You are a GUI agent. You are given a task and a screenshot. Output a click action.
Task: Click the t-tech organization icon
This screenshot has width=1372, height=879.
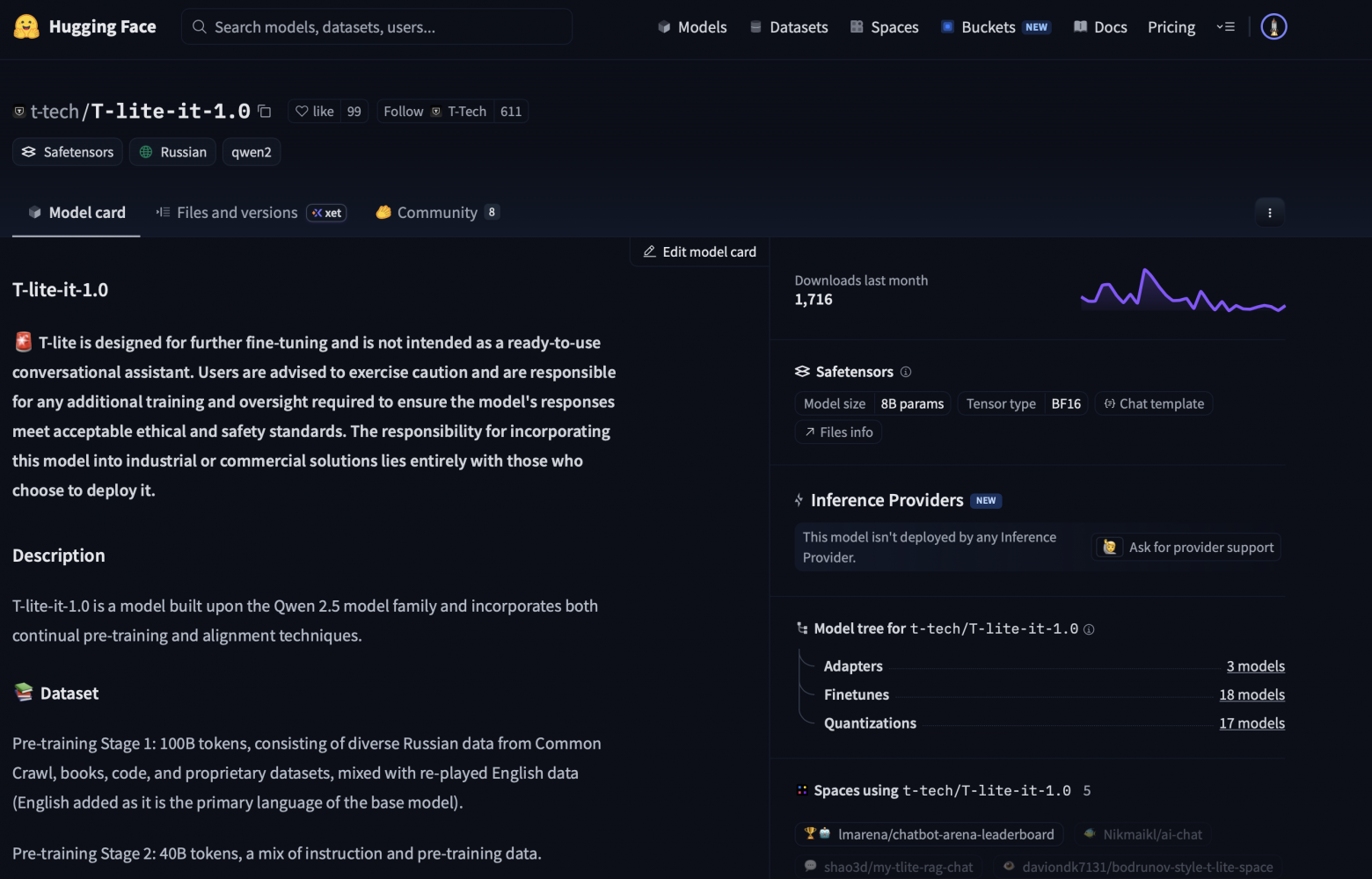tap(19, 112)
